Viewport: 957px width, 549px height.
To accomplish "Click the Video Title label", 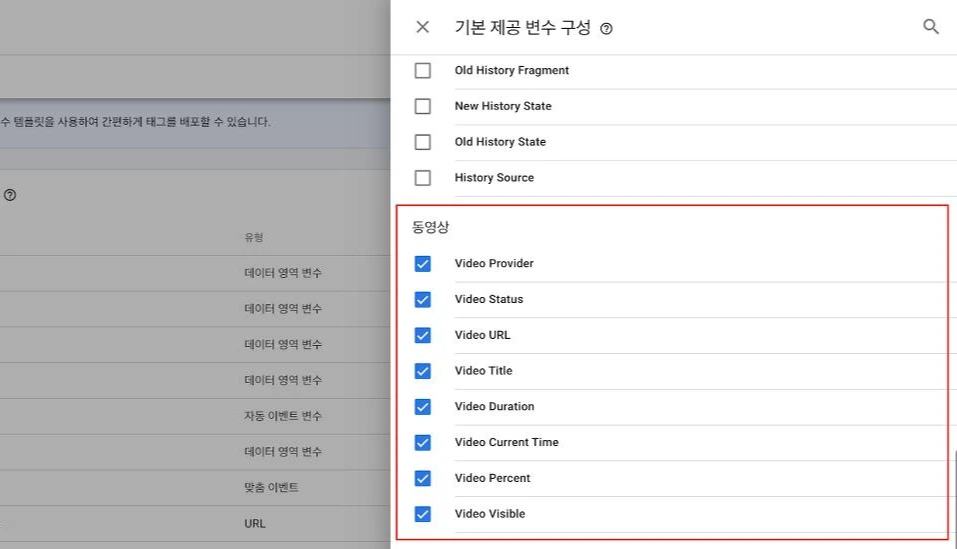I will pyautogui.click(x=483, y=370).
